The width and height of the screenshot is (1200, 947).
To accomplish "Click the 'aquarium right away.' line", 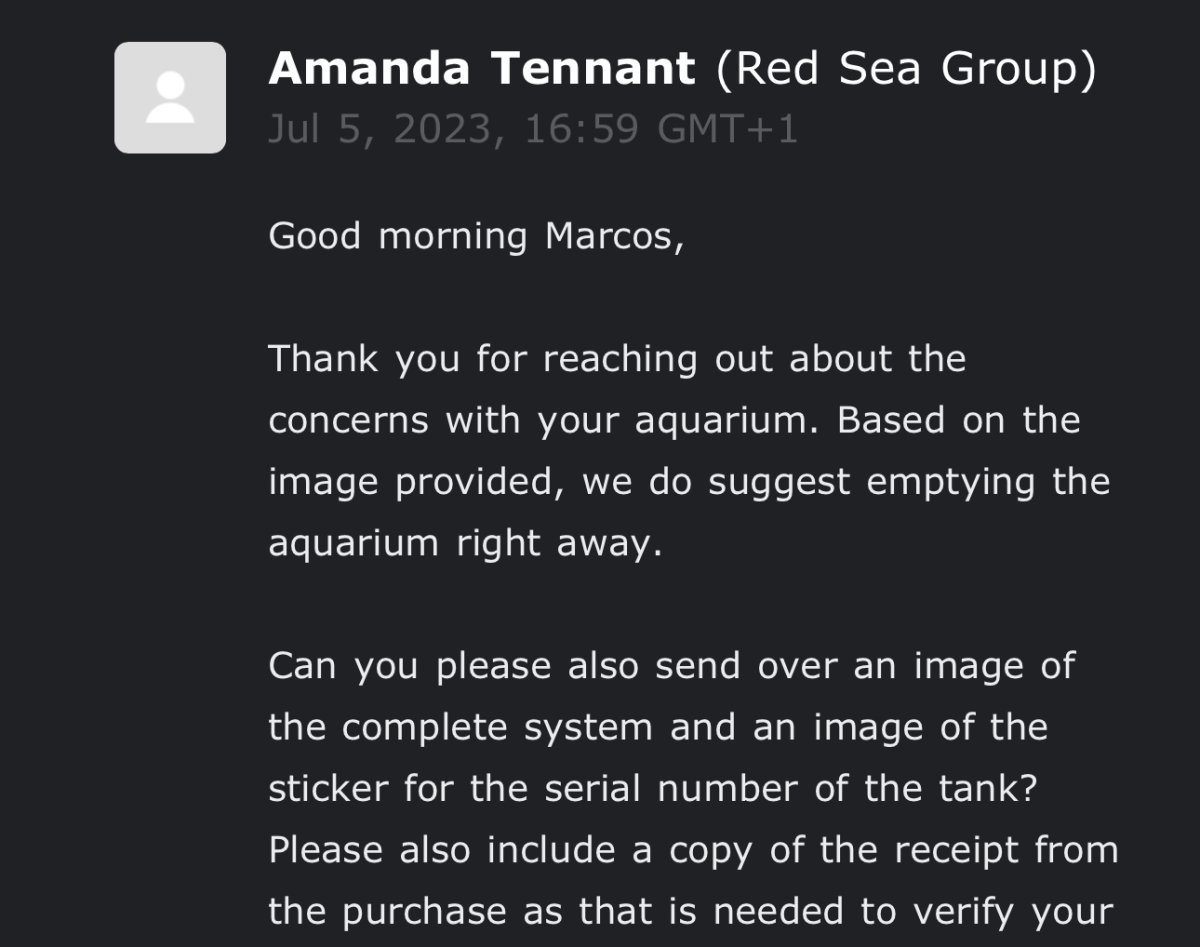I will [x=465, y=543].
